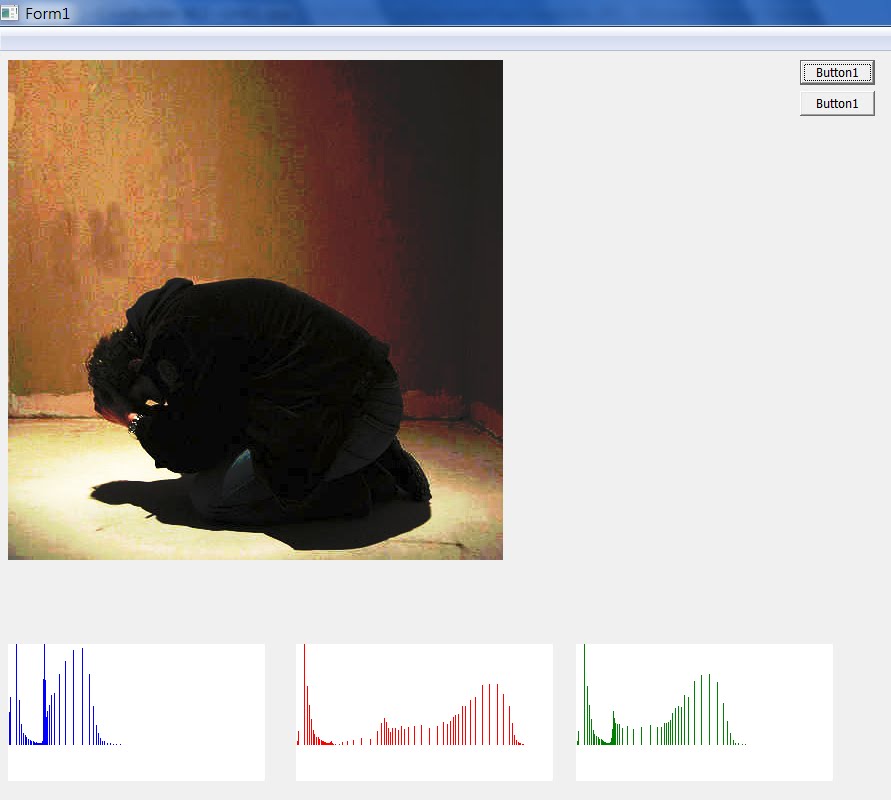Viewport: 891px width, 800px height.
Task: Click the Form1 window icon in the title bar
Action: [9, 12]
